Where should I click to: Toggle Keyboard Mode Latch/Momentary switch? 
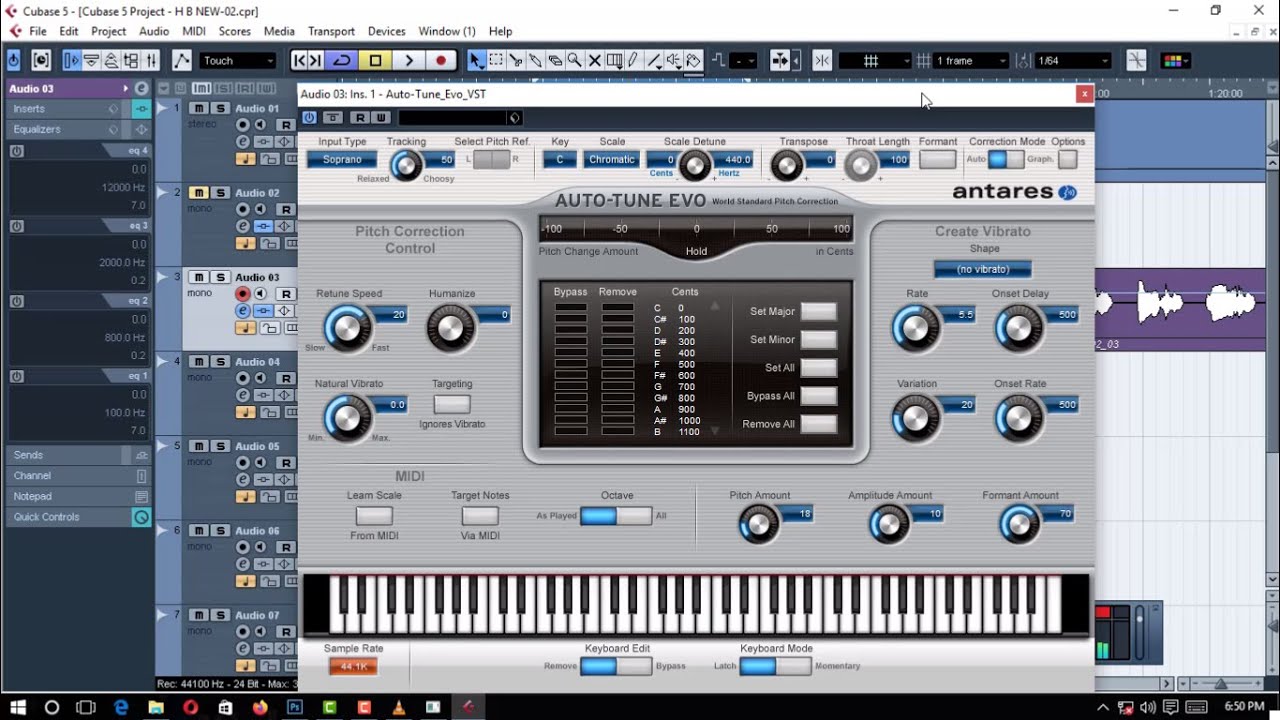(775, 666)
